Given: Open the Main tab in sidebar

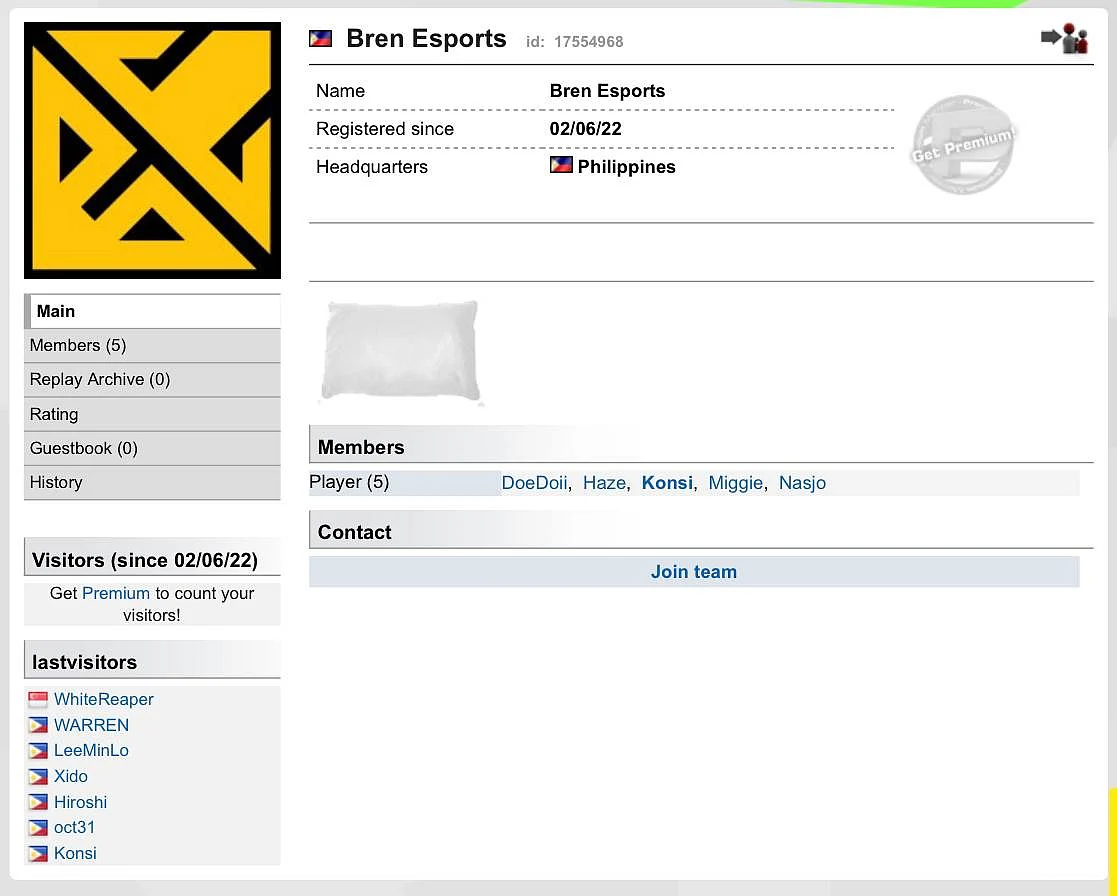Looking at the screenshot, I should click(x=152, y=311).
